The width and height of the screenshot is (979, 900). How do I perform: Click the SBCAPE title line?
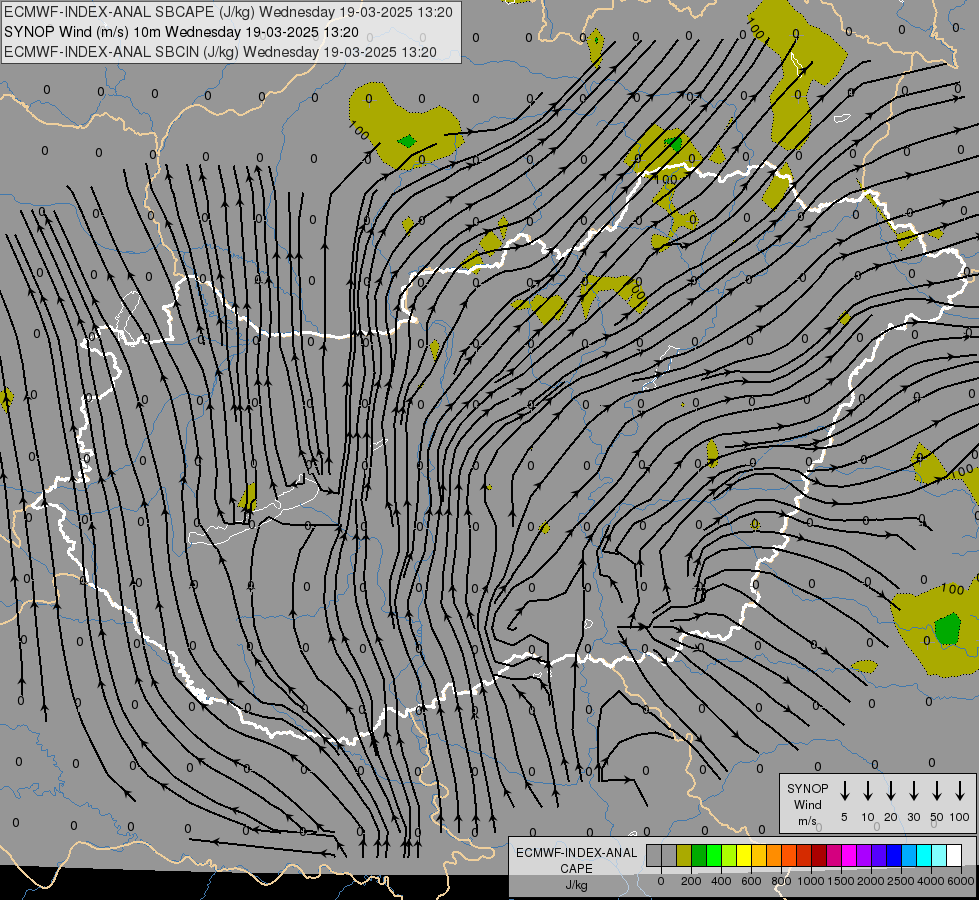click(228, 12)
